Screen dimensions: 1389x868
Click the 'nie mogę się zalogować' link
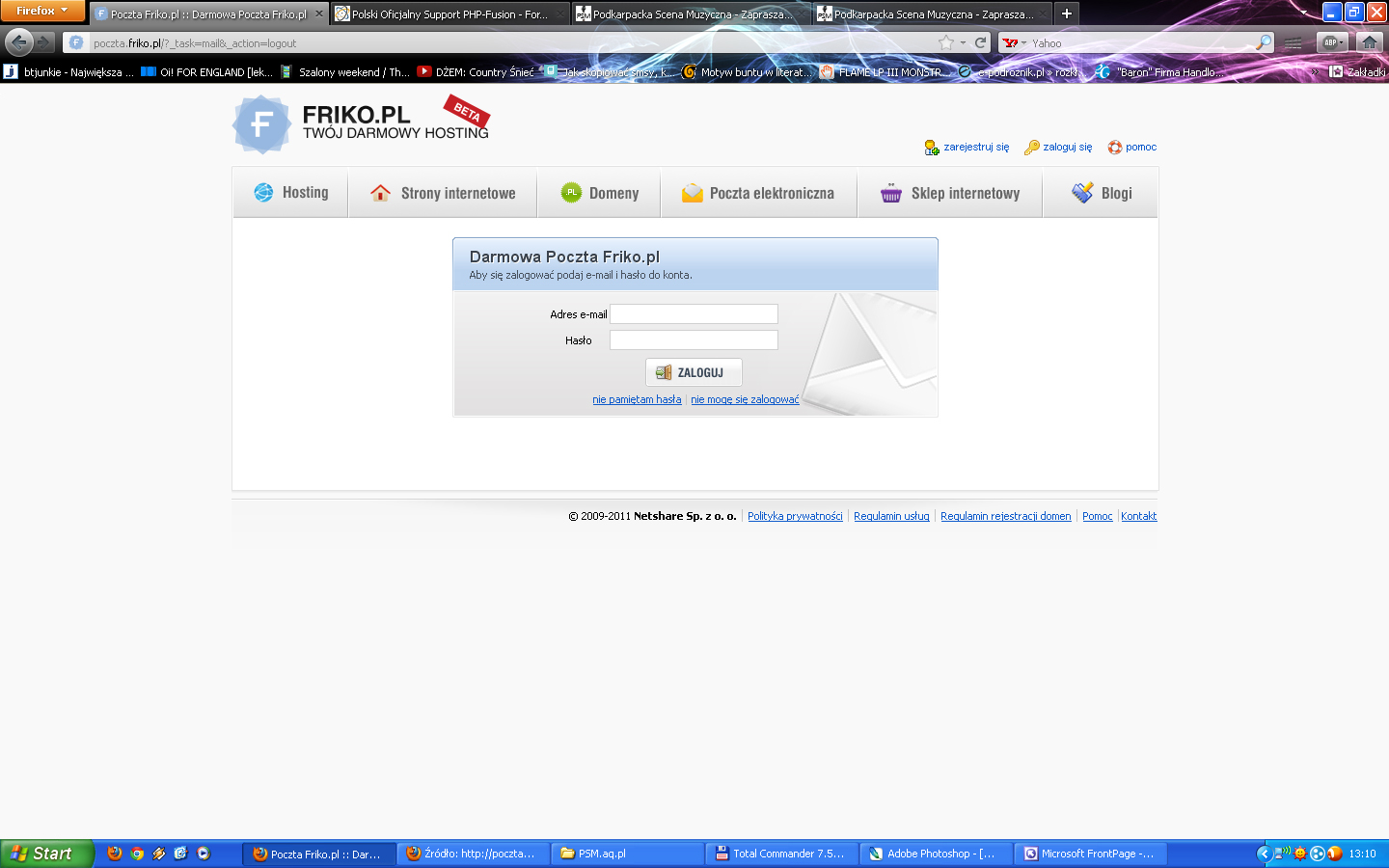click(745, 399)
